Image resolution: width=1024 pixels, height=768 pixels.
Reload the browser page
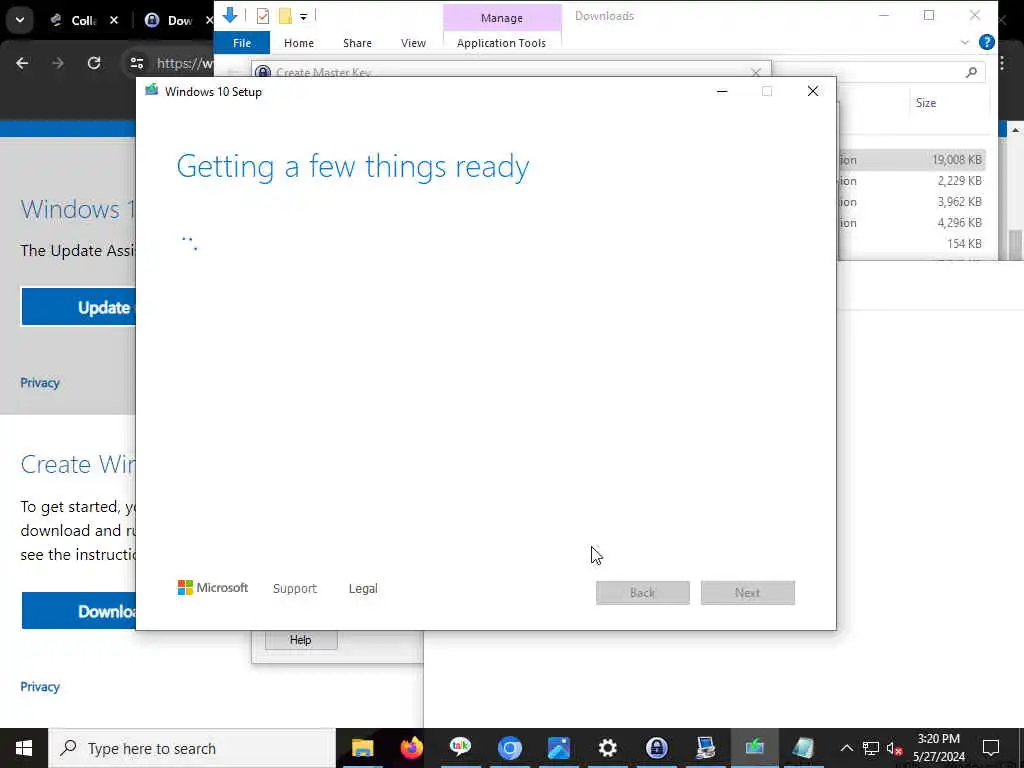pyautogui.click(x=94, y=63)
